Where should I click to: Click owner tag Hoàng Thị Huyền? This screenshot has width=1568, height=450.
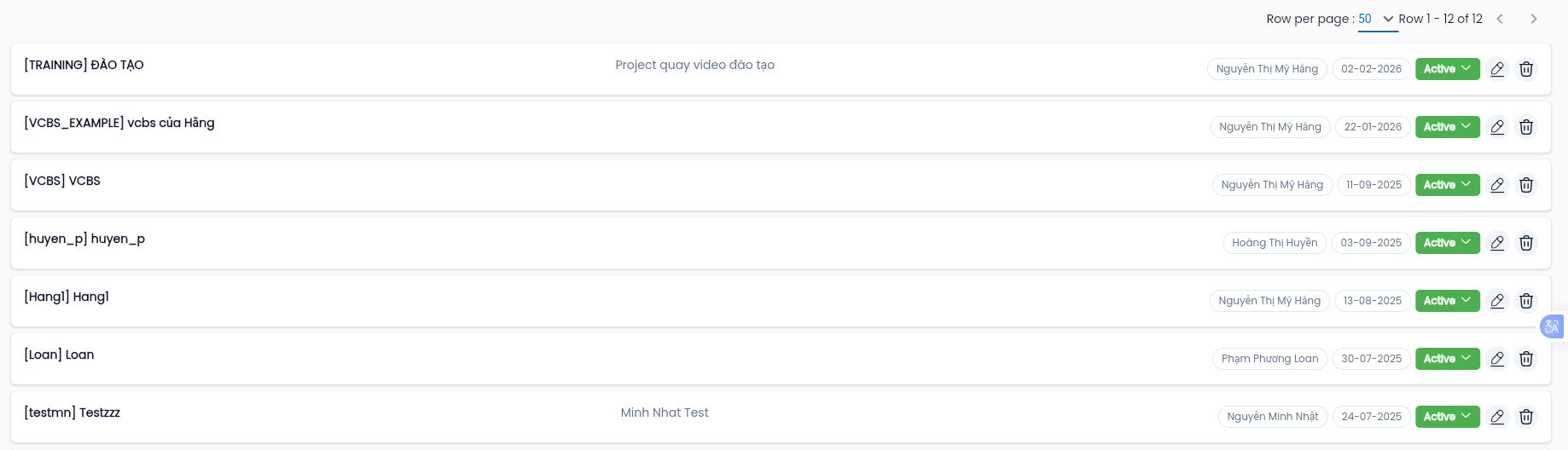[x=1275, y=243]
